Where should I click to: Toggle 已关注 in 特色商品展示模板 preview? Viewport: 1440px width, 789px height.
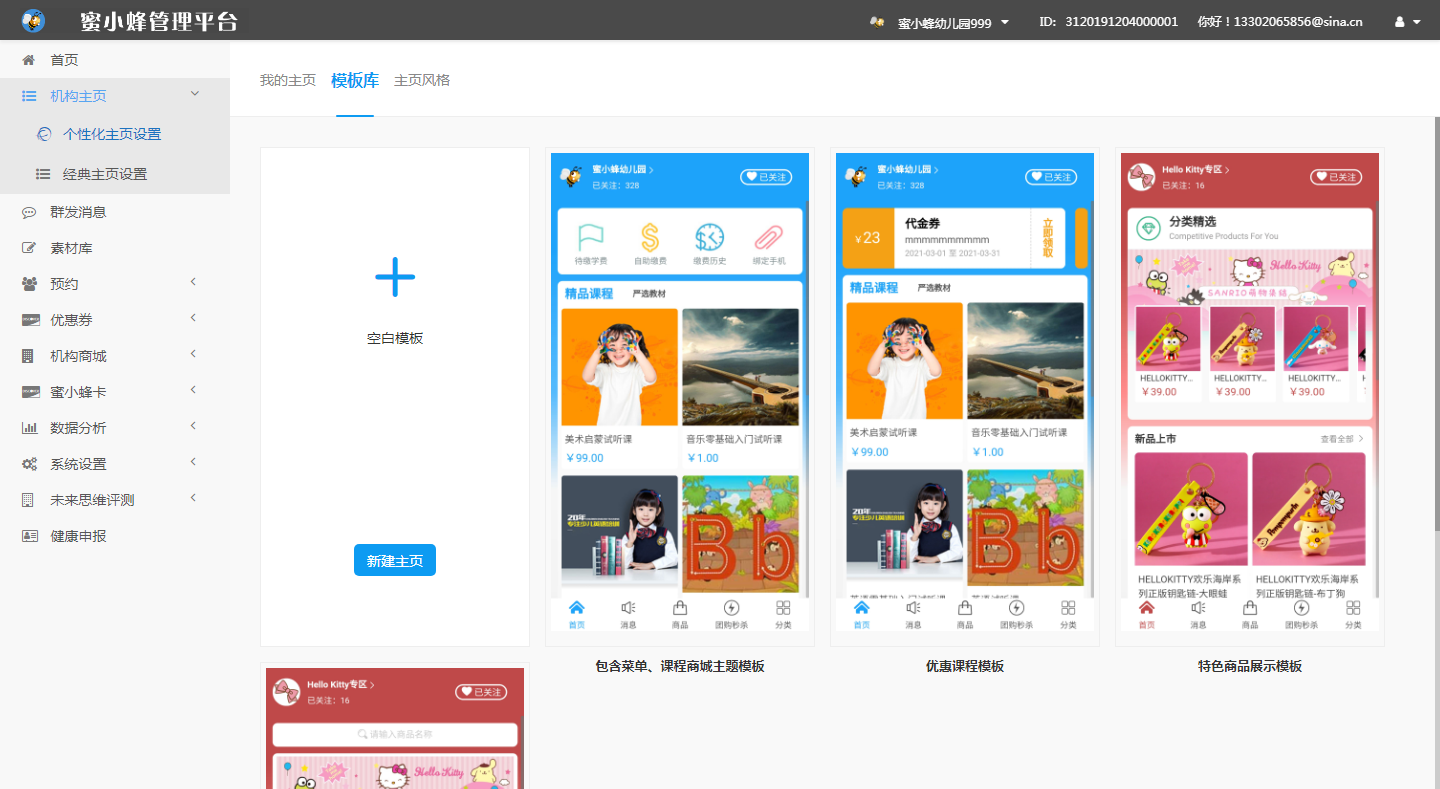coord(1336,177)
